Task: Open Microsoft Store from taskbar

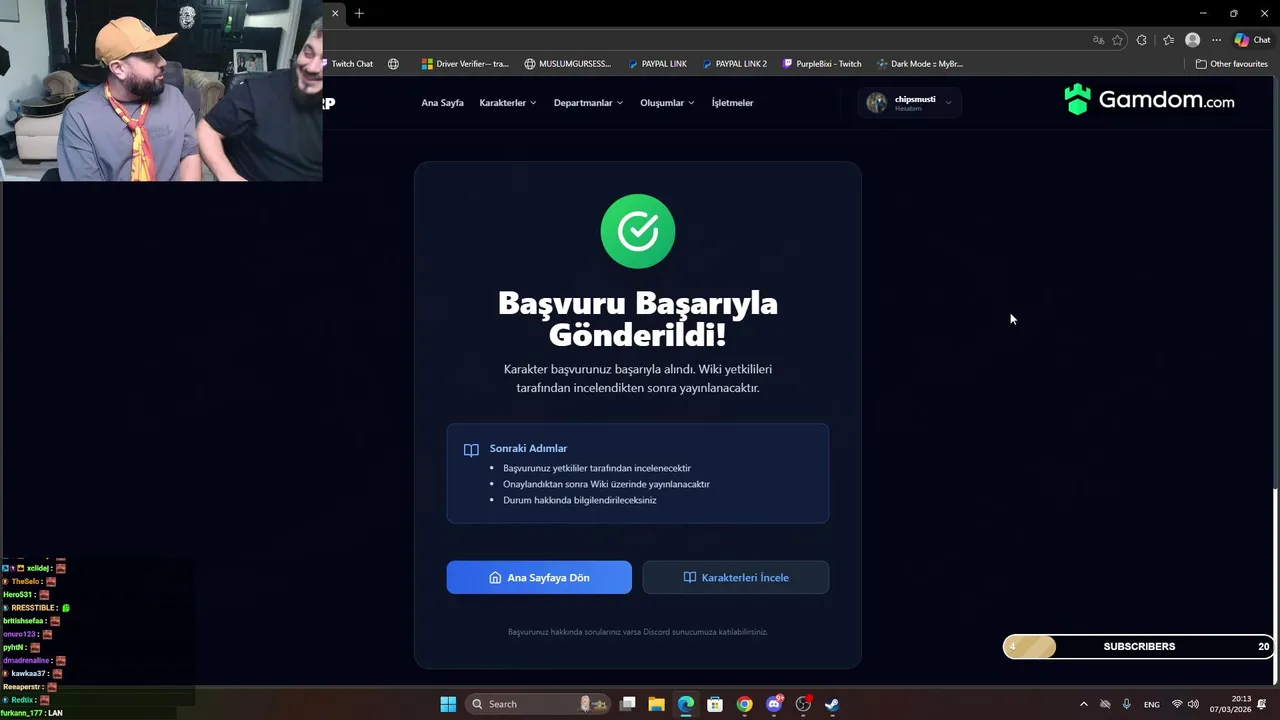Action: (715, 704)
